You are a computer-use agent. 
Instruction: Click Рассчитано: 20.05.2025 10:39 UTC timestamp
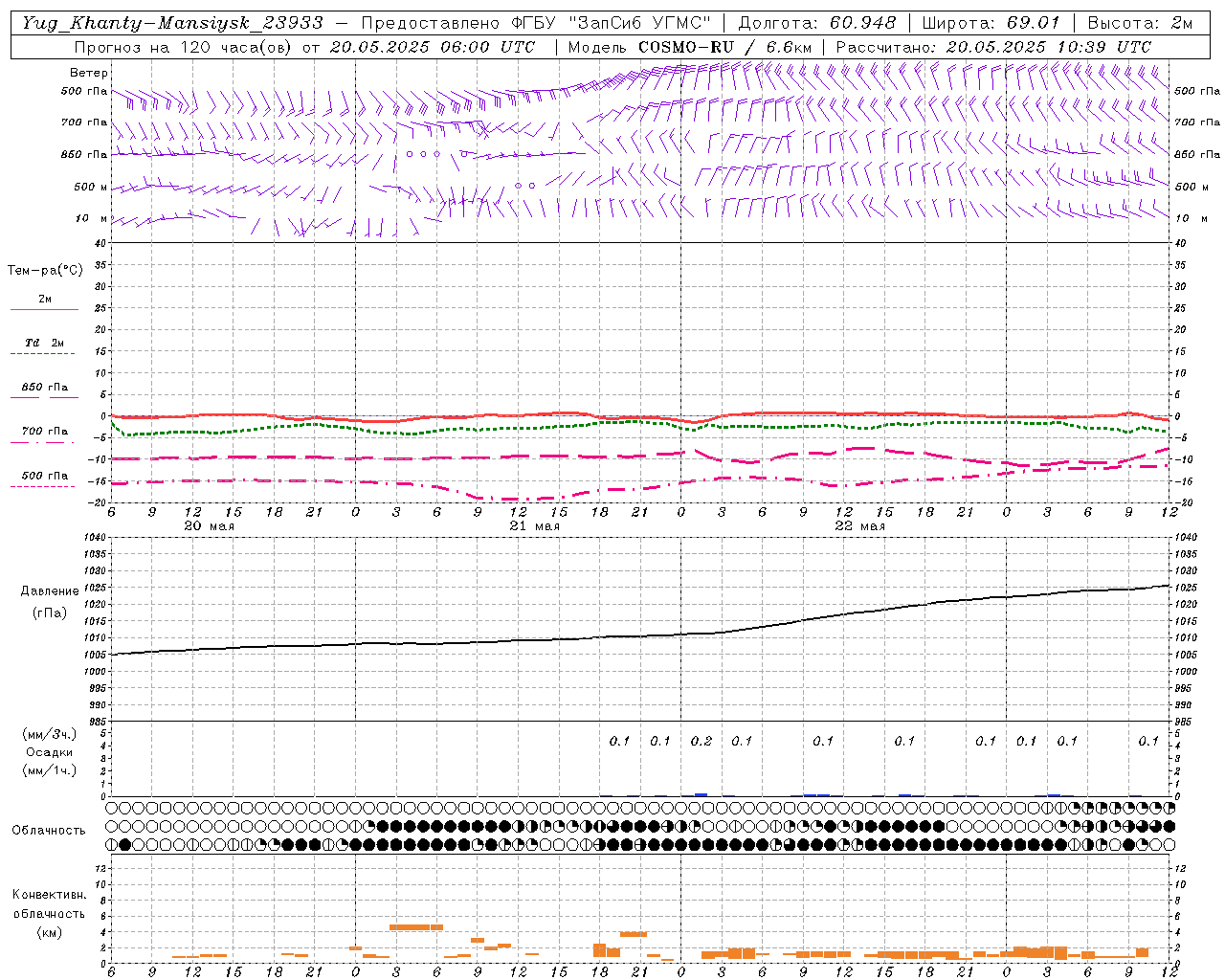[x=993, y=47]
